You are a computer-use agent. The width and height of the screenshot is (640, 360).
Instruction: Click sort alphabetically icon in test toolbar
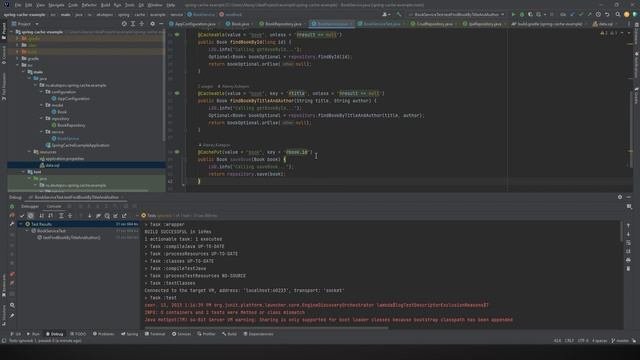point(41,216)
